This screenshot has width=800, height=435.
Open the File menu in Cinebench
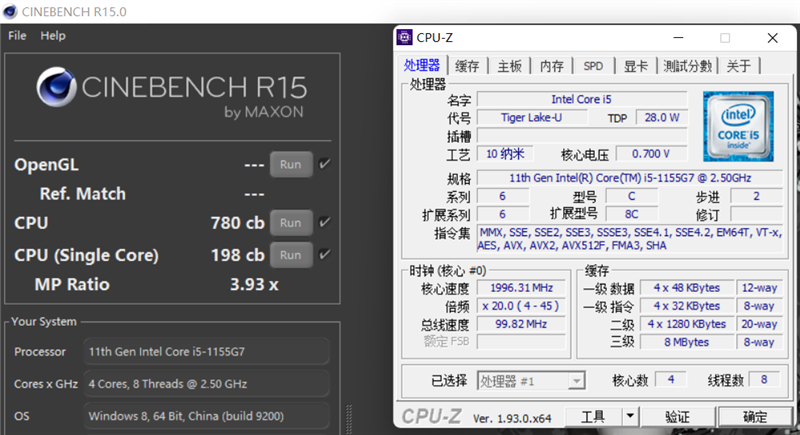tap(17, 36)
